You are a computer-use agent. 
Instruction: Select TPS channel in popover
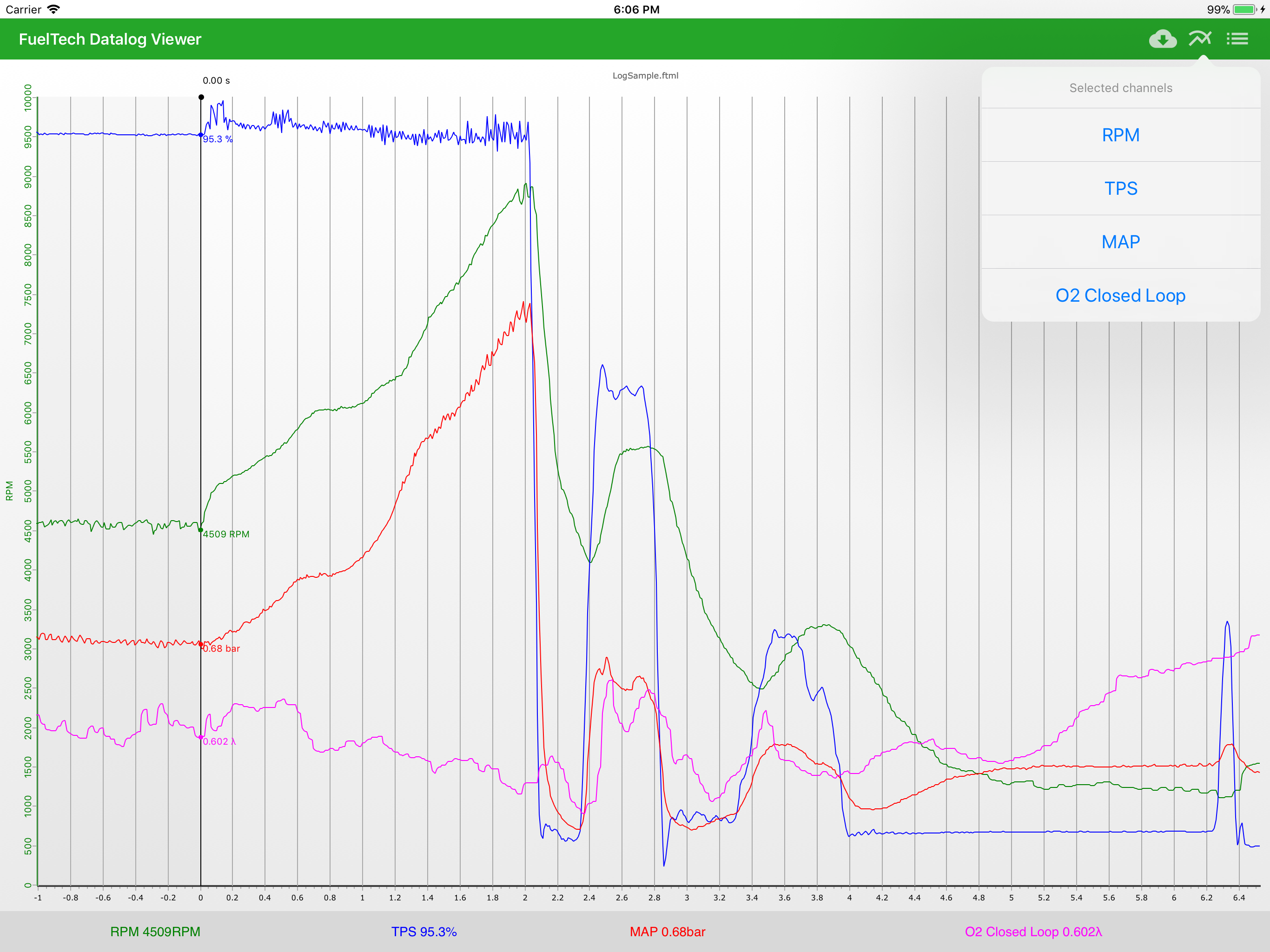[1120, 188]
